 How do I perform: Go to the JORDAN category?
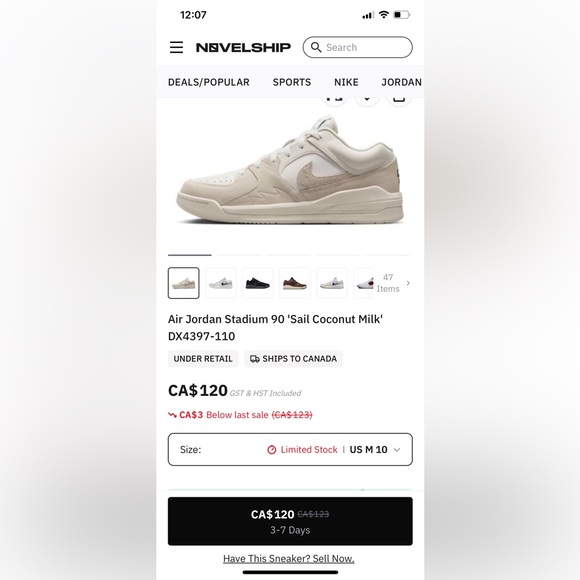click(402, 82)
